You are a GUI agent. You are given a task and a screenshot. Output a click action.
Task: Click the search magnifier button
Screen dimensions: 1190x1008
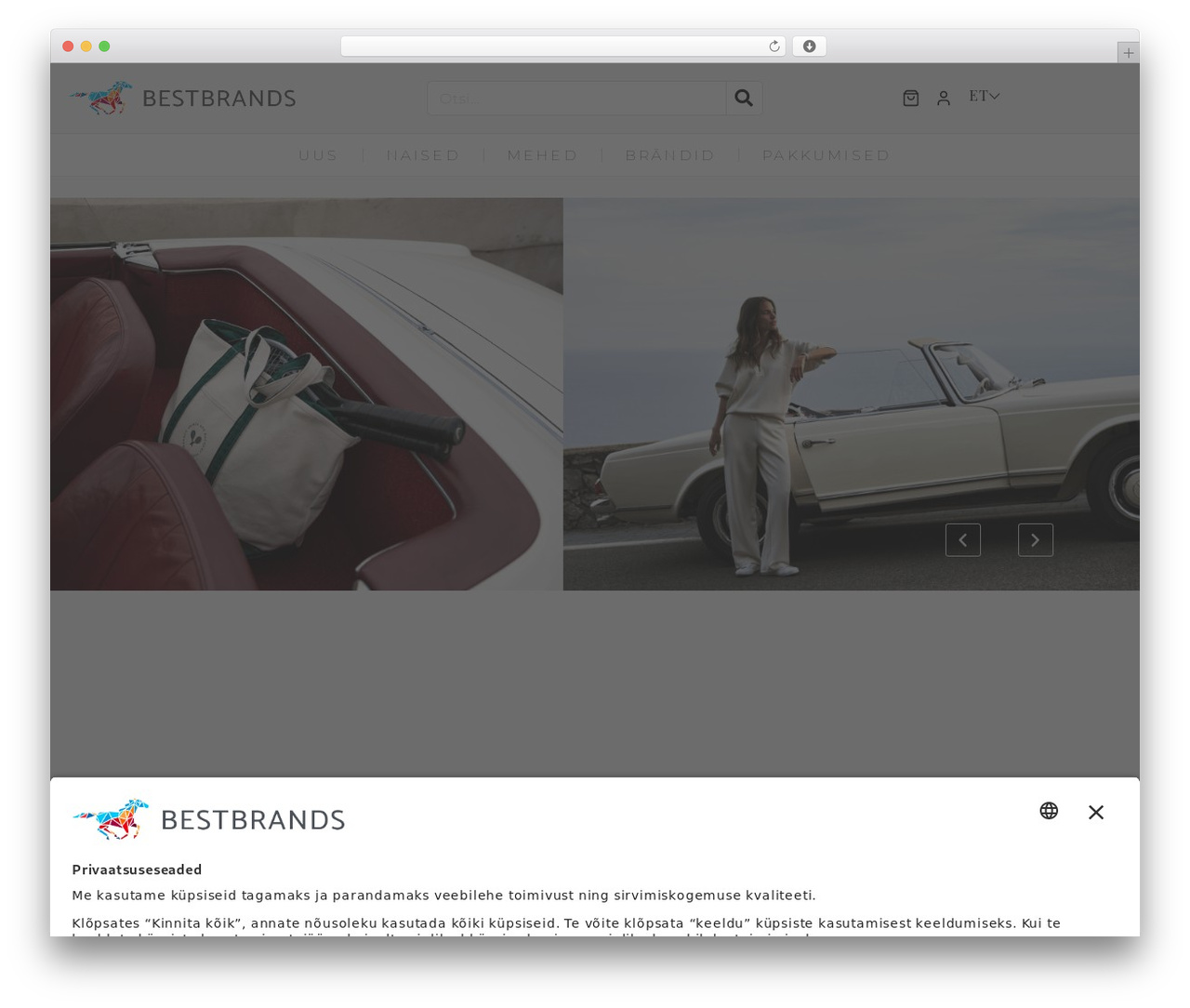(x=744, y=98)
